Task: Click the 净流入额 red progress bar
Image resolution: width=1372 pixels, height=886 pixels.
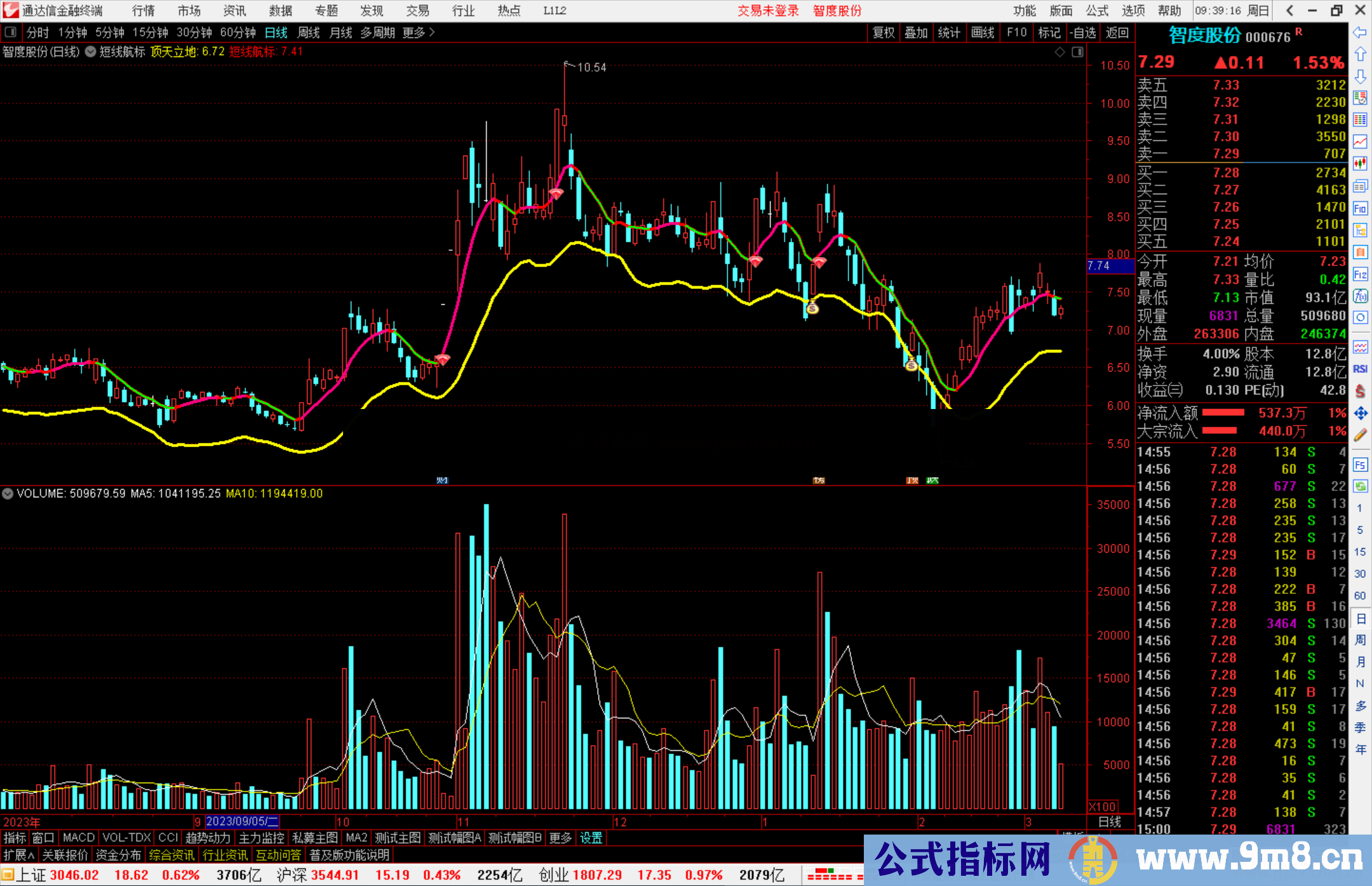Action: point(1223,413)
